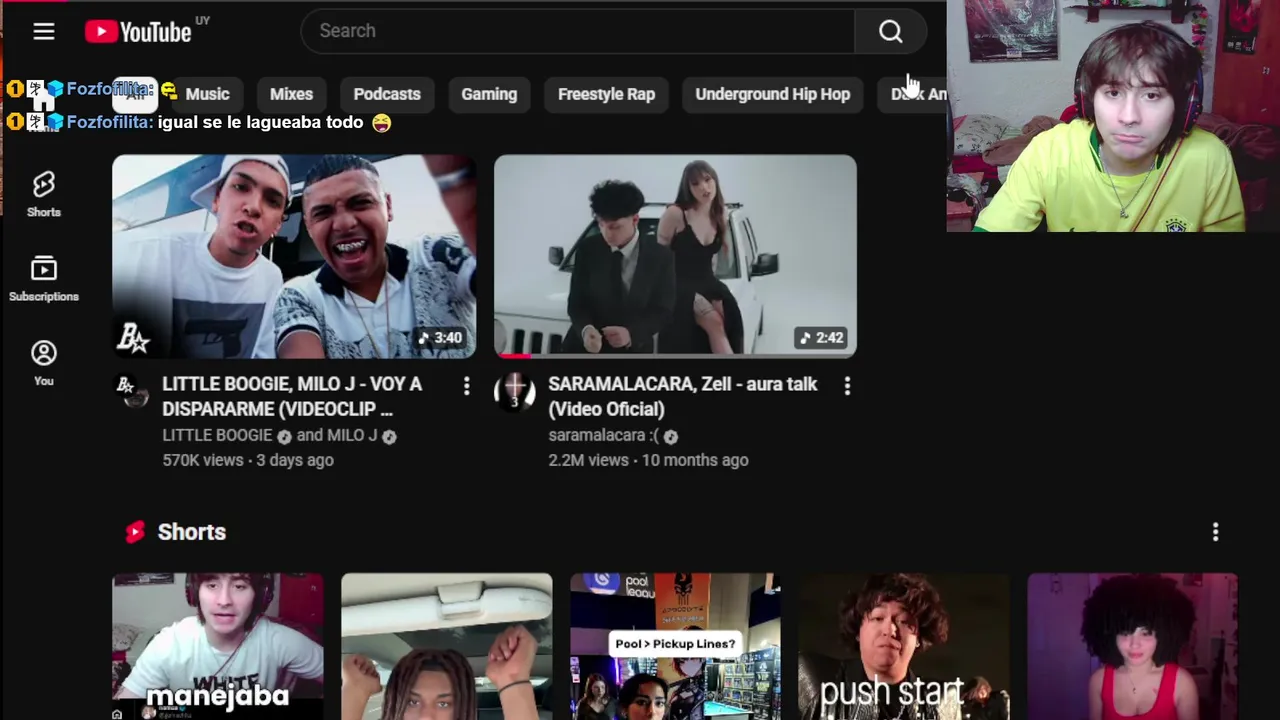1280x720 pixels.
Task: Open the VOY A DISPARARME video title
Action: click(292, 396)
